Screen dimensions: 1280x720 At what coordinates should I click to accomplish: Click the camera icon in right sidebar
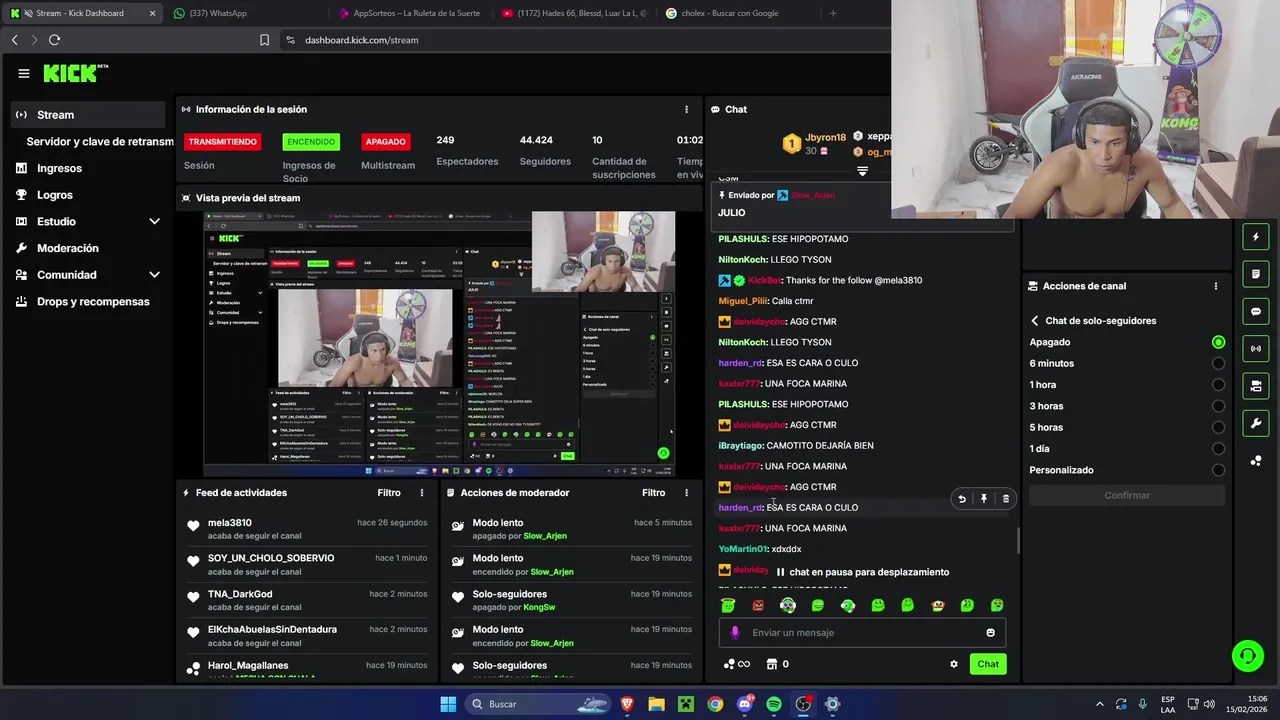(x=1256, y=386)
